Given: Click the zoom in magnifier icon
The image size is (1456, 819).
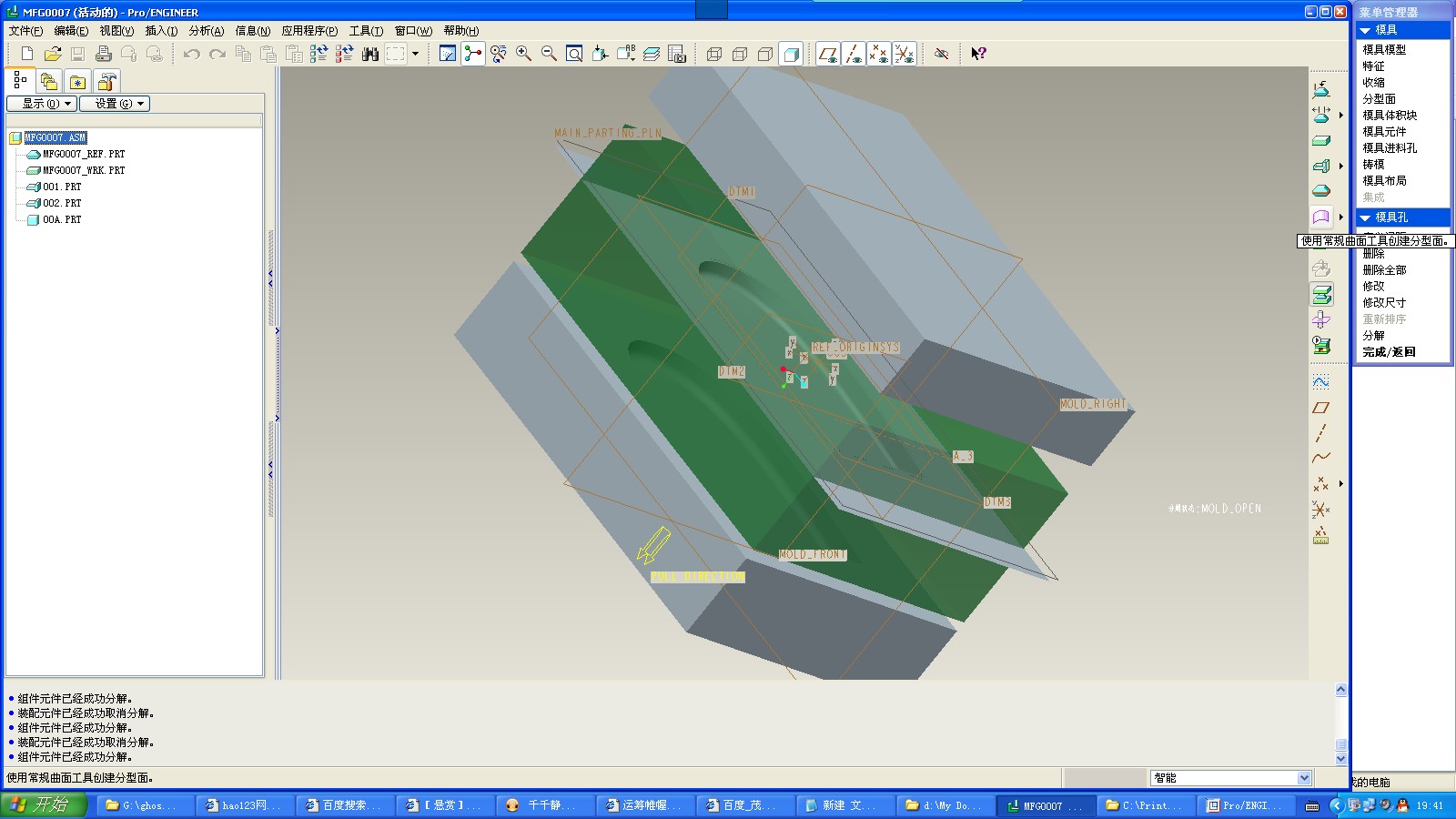Looking at the screenshot, I should click(x=523, y=54).
